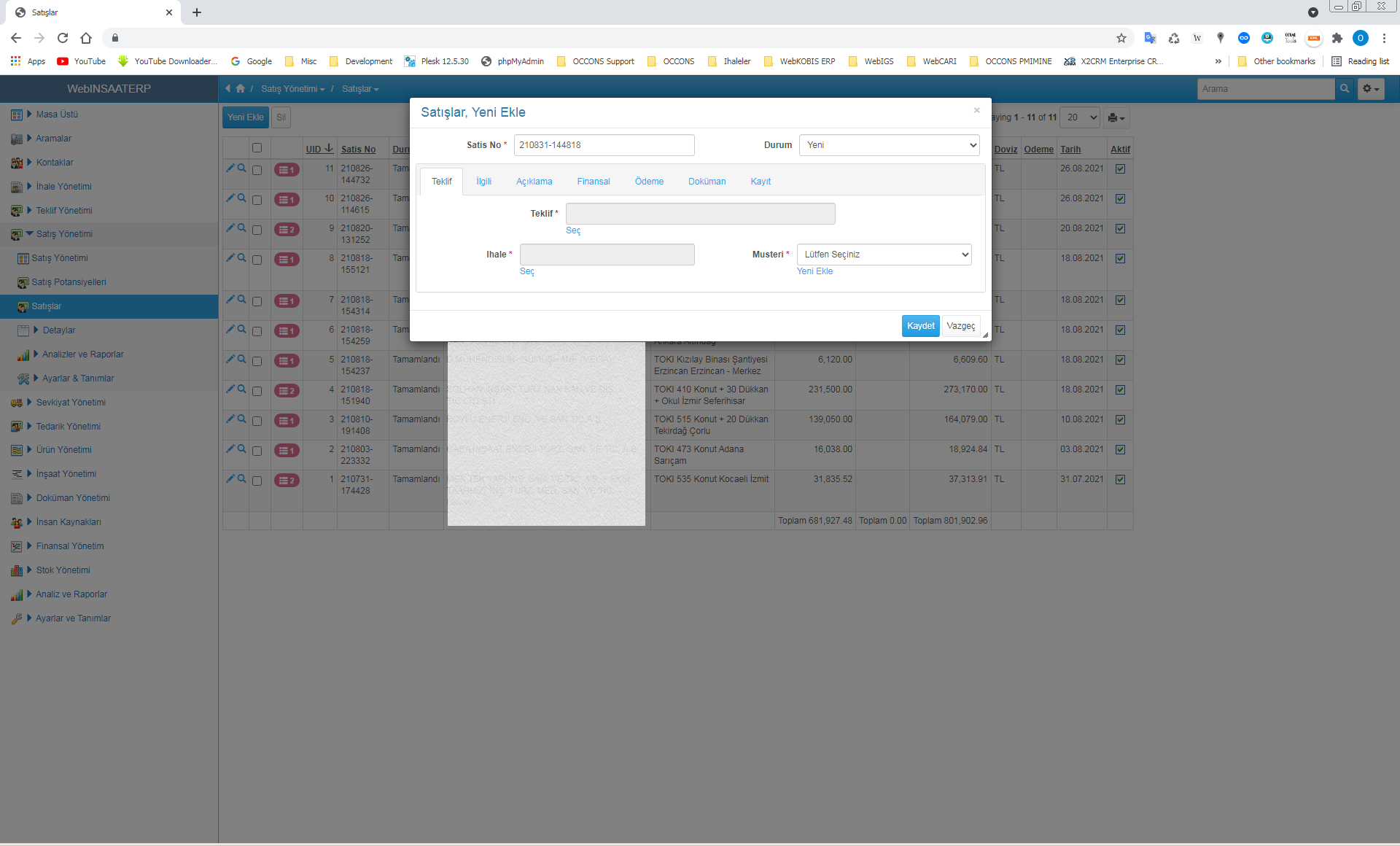View row 210810-191408 with magnifier icon
Viewport: 1400px width, 846px height.
pos(241,419)
